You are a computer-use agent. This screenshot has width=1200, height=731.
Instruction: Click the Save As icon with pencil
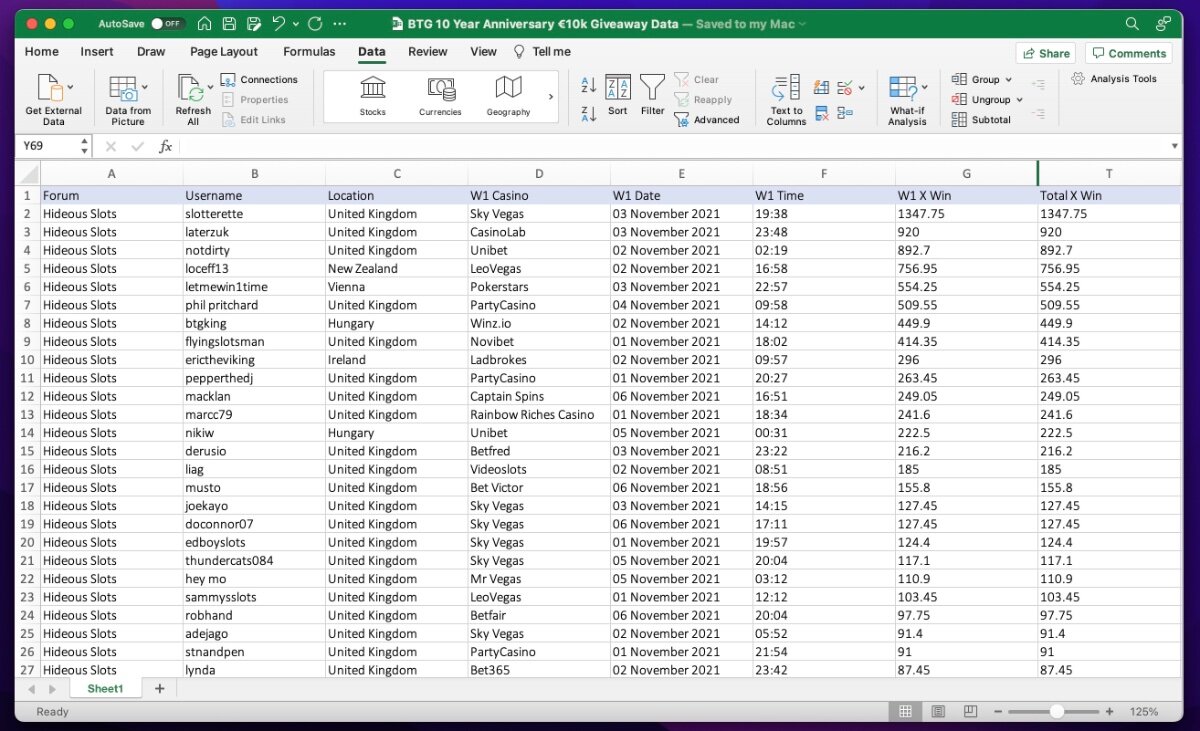pos(254,23)
